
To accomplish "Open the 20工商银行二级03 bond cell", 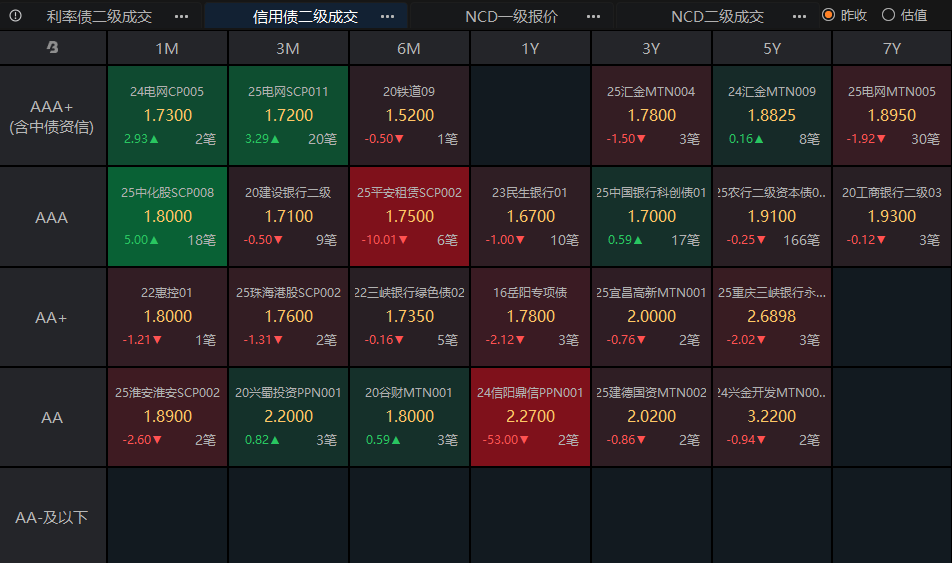I will coord(892,217).
